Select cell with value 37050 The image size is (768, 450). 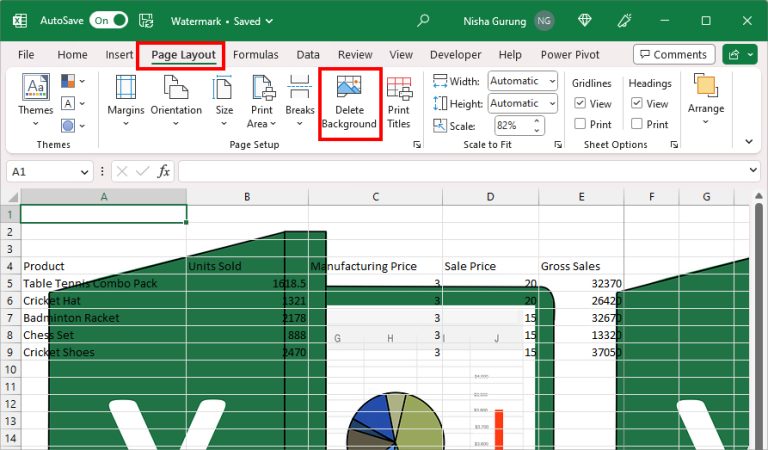click(581, 352)
